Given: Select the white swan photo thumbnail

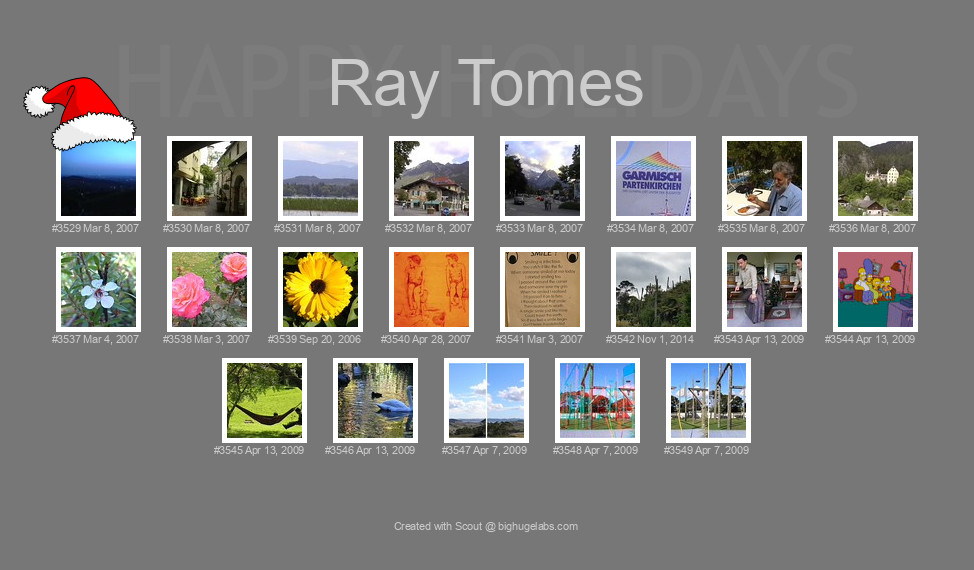Looking at the screenshot, I should [375, 400].
